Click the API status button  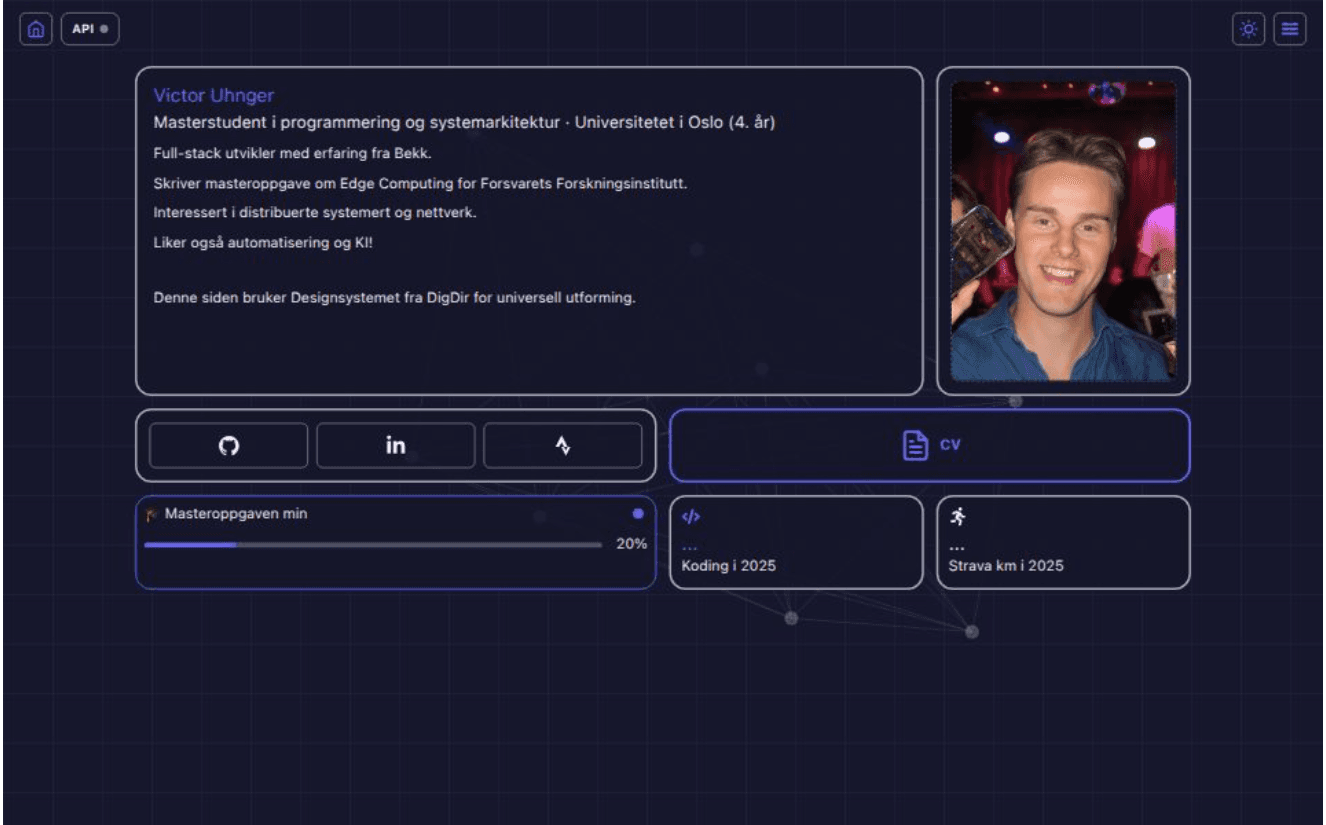[x=83, y=29]
